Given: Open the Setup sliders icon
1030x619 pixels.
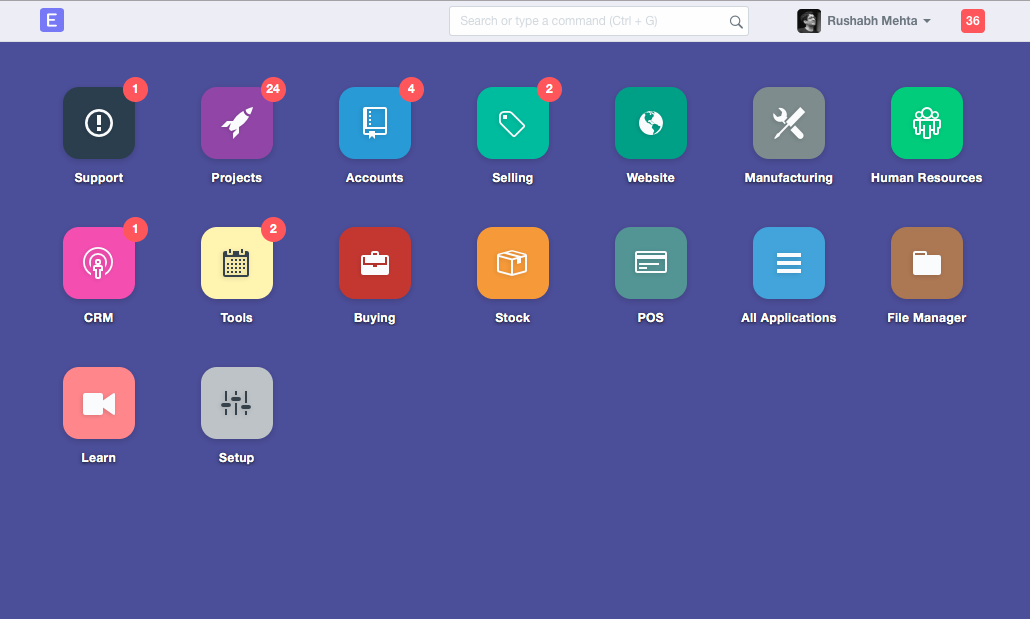Looking at the screenshot, I should click(237, 403).
